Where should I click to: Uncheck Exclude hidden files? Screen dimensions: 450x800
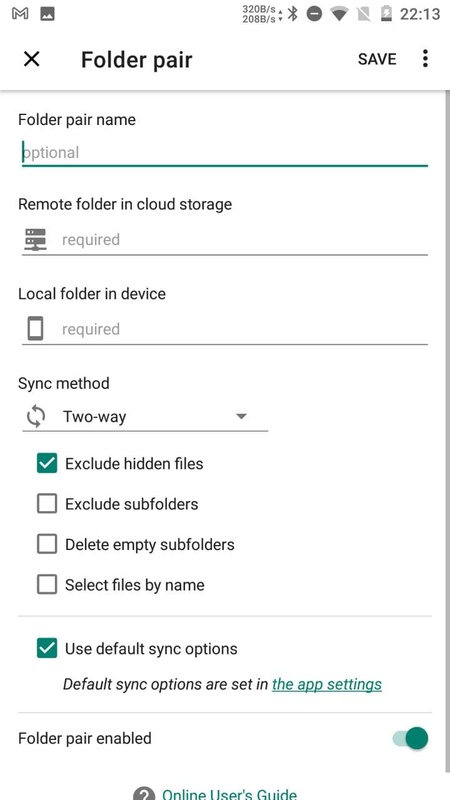[x=47, y=463]
